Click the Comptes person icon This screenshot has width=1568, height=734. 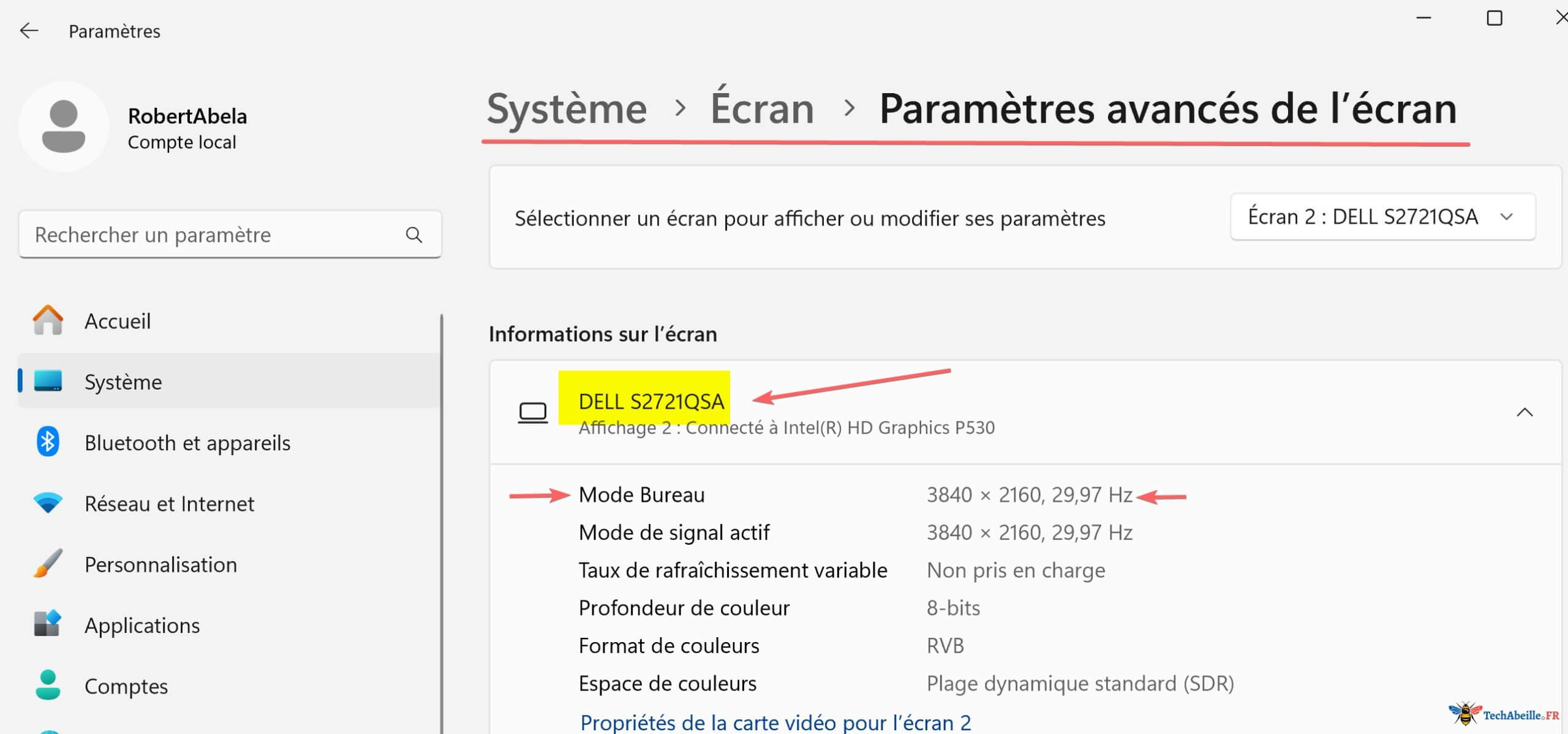(48, 685)
